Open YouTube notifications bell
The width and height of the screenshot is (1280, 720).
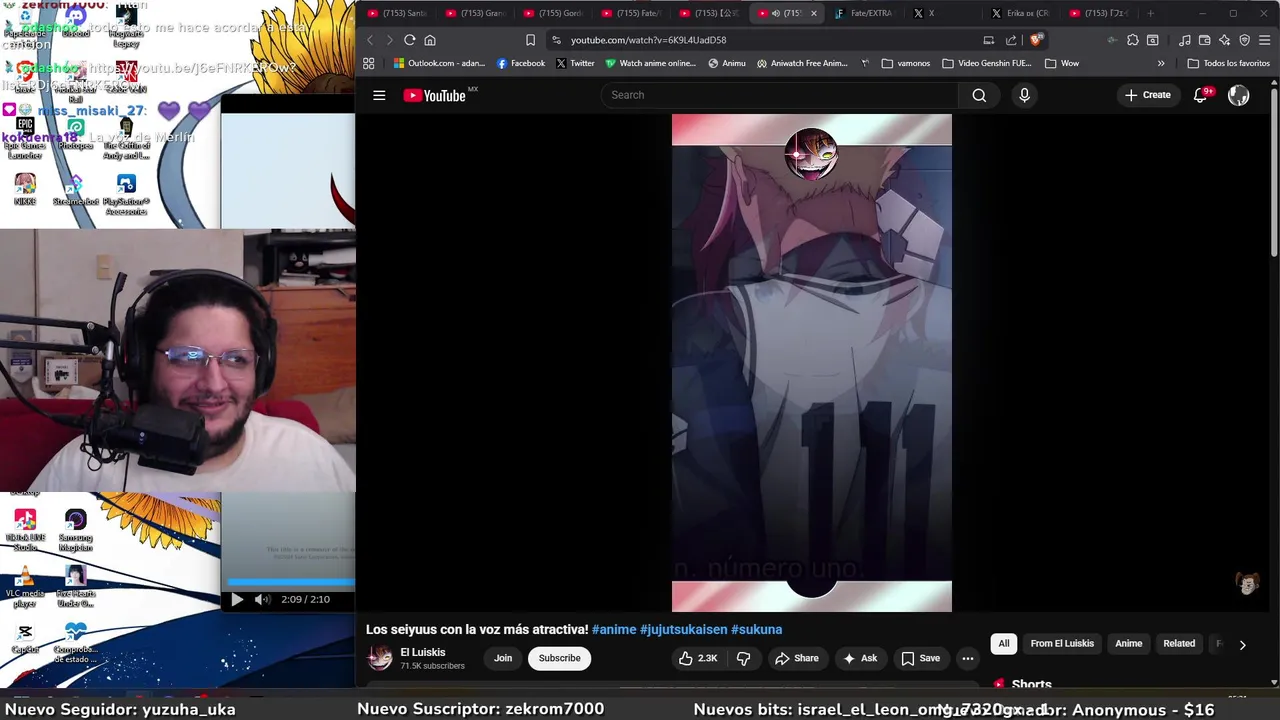coord(1200,95)
